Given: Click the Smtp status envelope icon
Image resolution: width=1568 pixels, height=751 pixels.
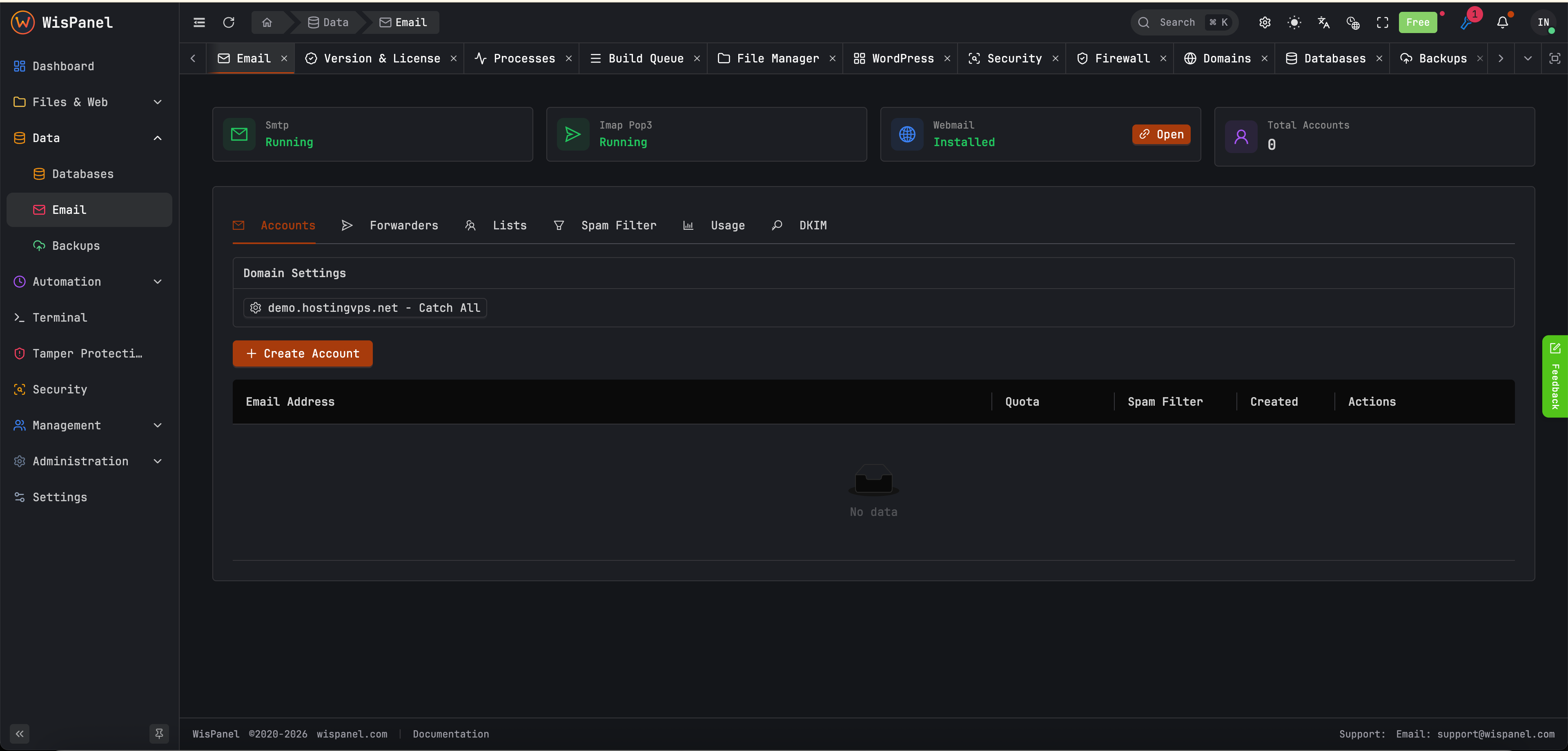Looking at the screenshot, I should point(239,135).
